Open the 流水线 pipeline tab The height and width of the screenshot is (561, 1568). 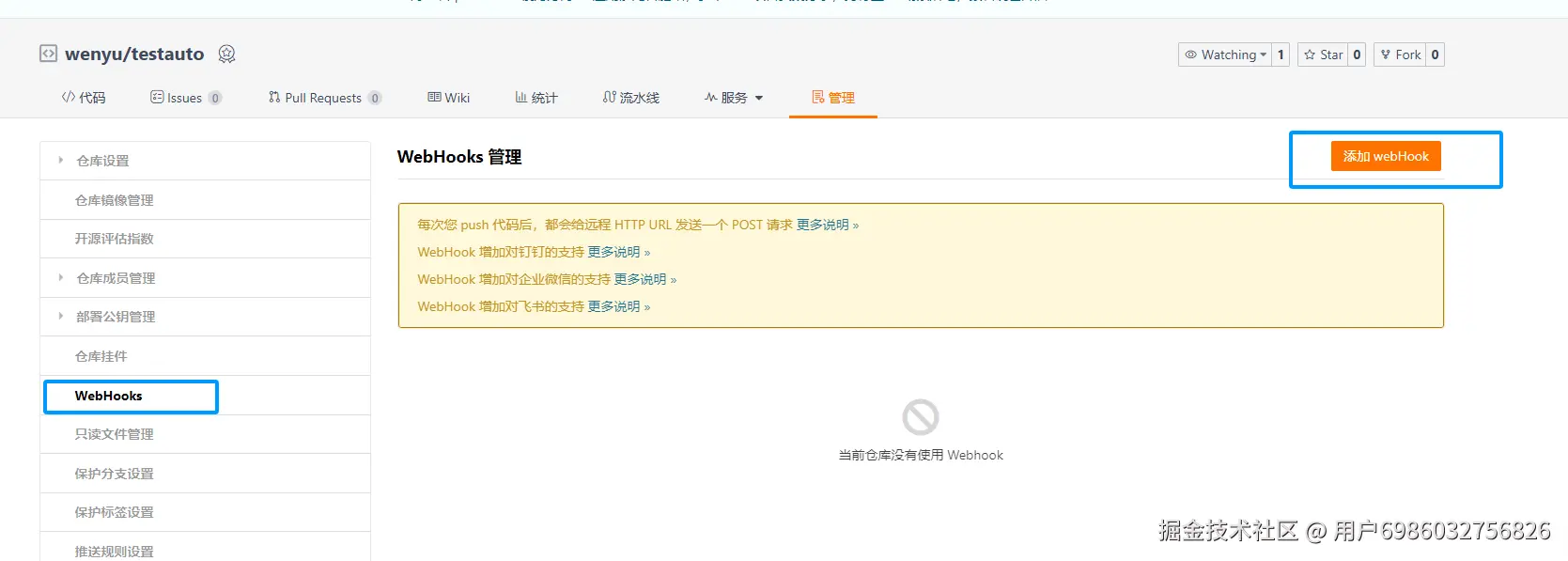(630, 98)
